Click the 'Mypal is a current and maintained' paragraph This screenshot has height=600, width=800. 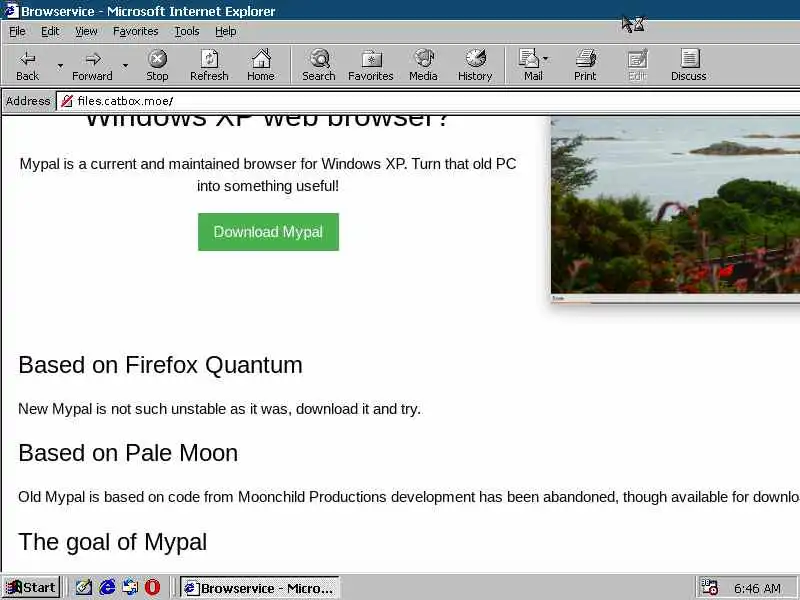coord(268,174)
